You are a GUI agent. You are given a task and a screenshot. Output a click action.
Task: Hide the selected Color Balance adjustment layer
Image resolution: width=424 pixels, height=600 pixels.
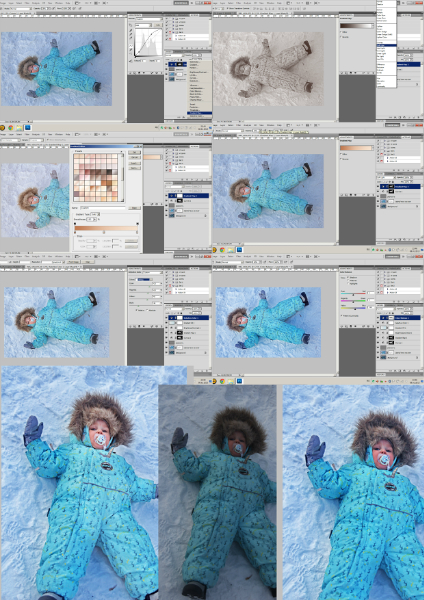(378, 318)
